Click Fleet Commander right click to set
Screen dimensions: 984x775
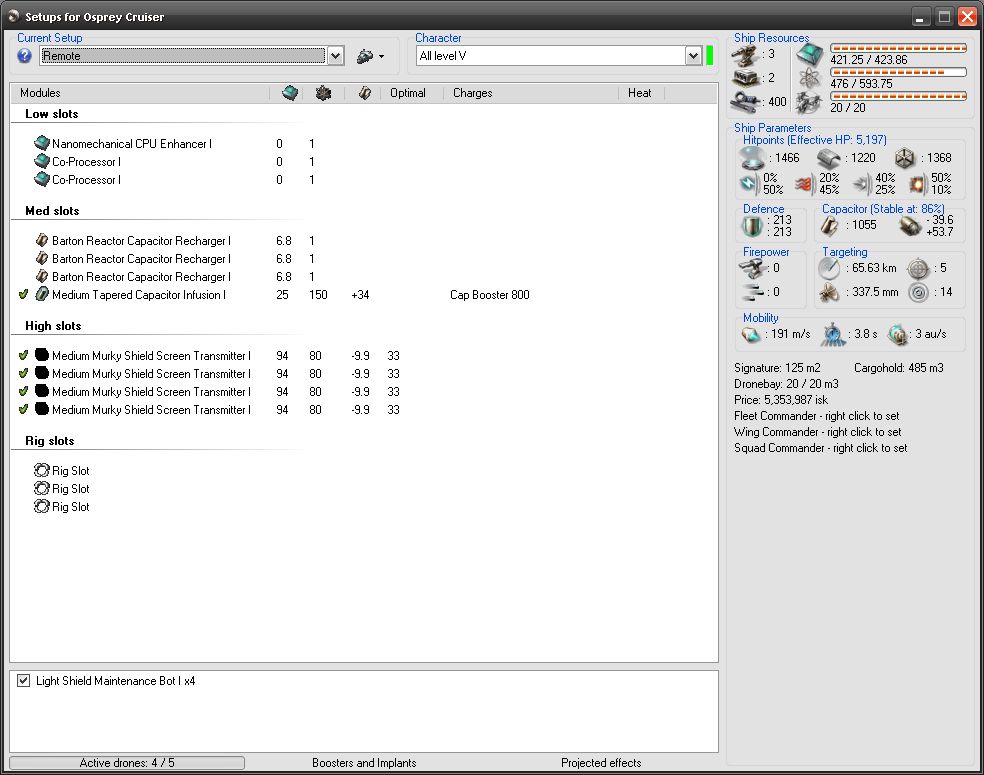(x=816, y=416)
